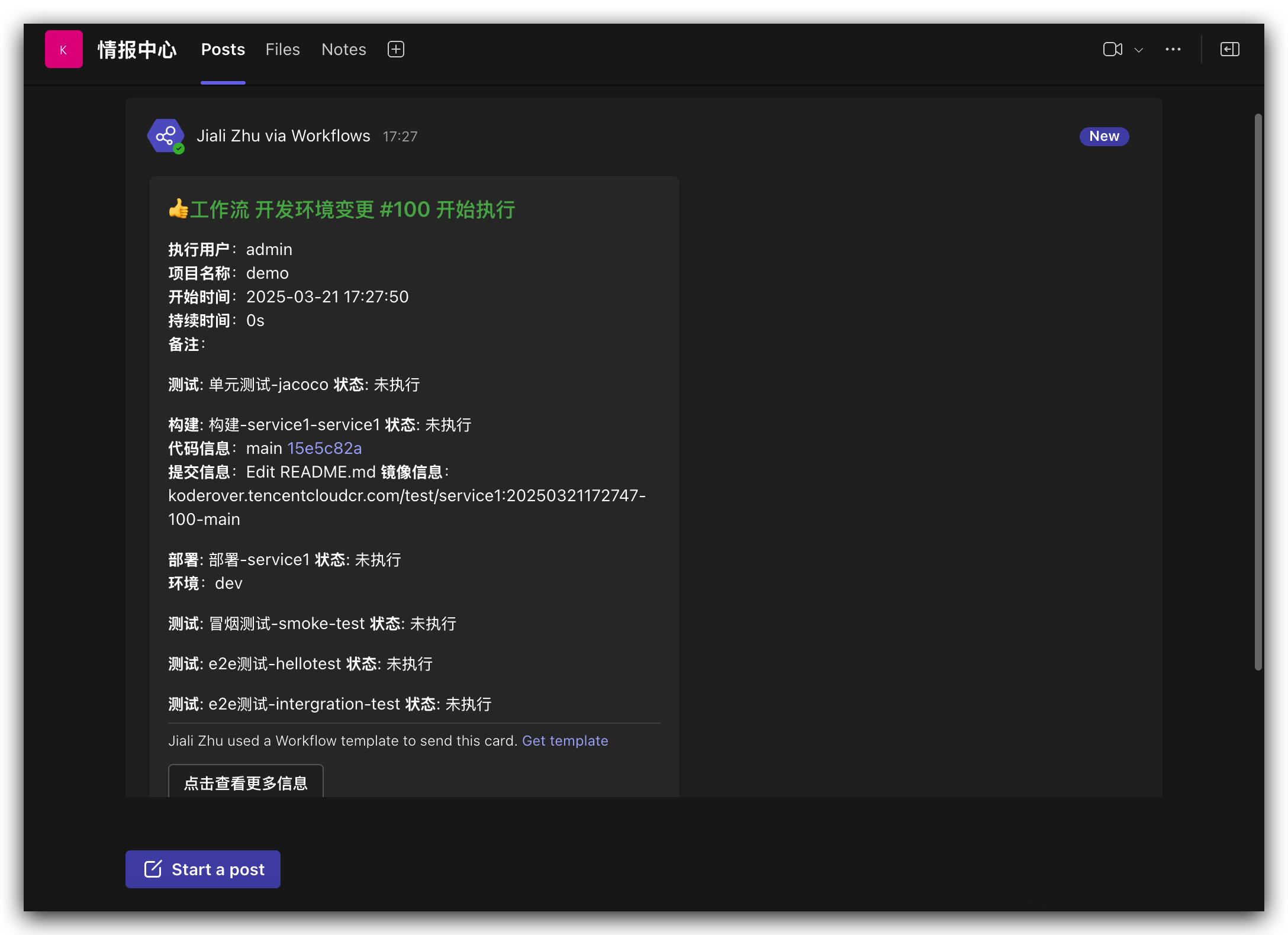The width and height of the screenshot is (1288, 935).
Task: Click the Workflows bot avatar
Action: [166, 136]
